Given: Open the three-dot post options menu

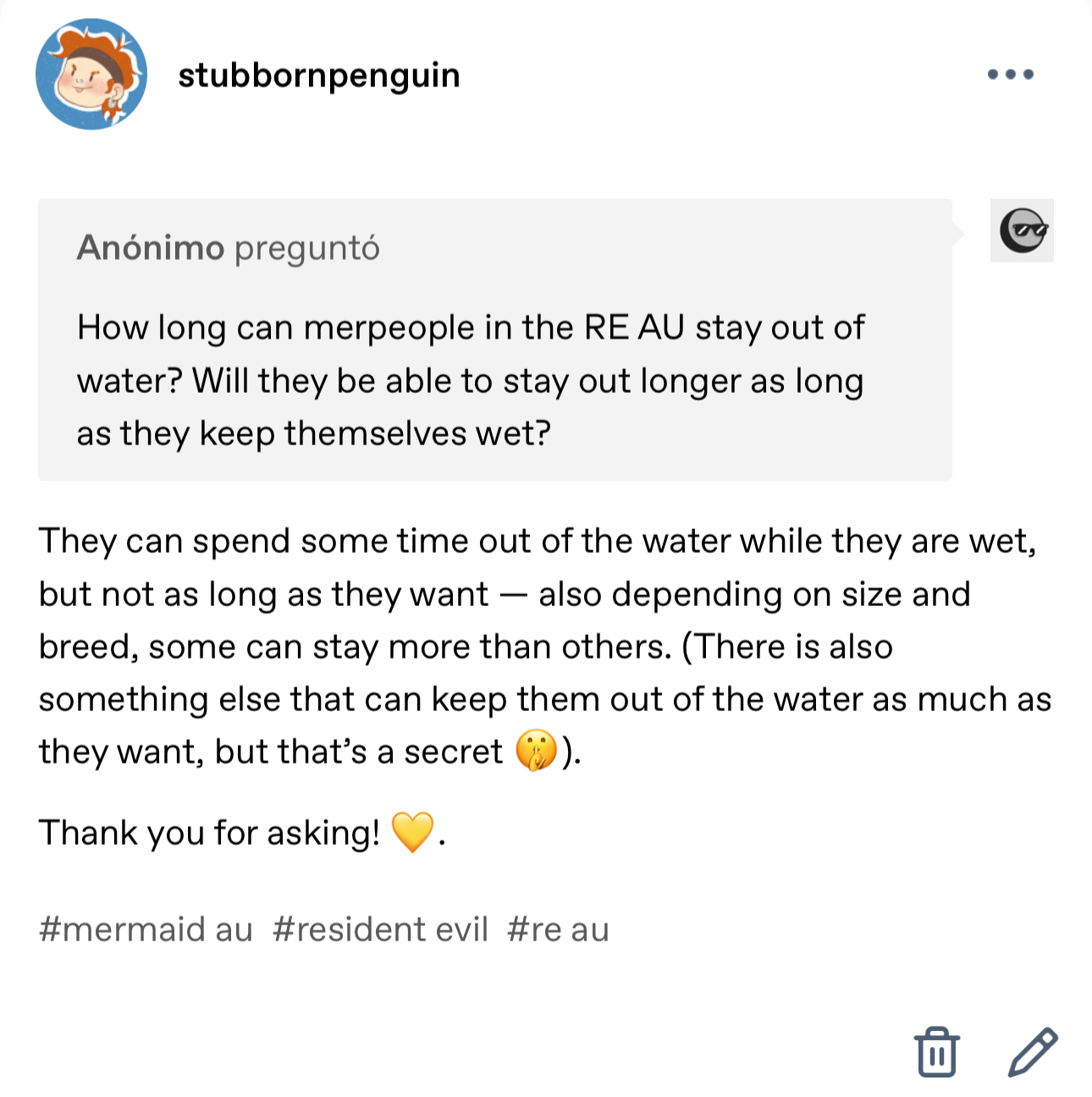Looking at the screenshot, I should pyautogui.click(x=1010, y=74).
